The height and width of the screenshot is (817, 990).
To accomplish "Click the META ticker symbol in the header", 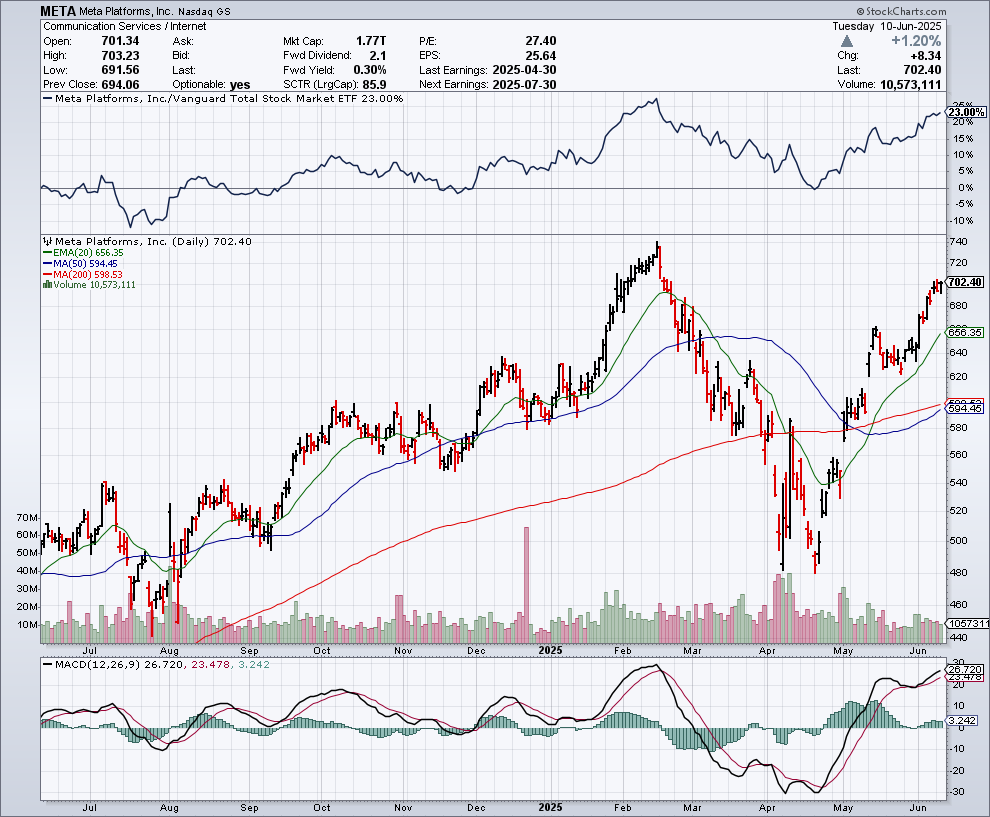I will (x=59, y=11).
